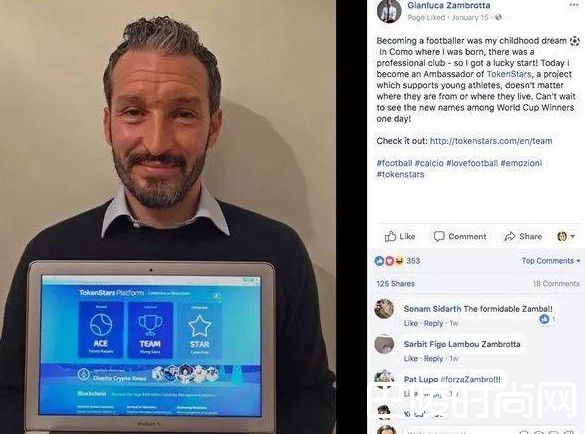Like Sarbit Figo Lambou's comment
The image size is (585, 434).
coord(410,359)
